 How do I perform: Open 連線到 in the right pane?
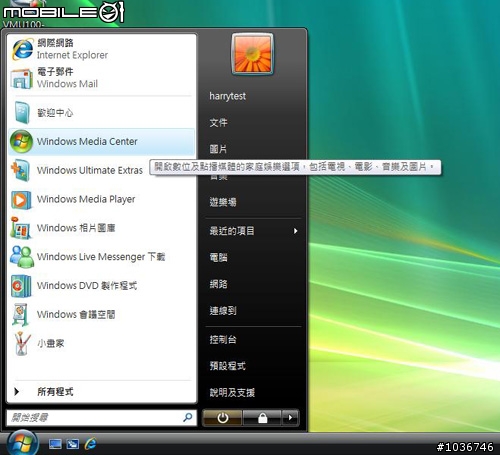pyautogui.click(x=223, y=311)
